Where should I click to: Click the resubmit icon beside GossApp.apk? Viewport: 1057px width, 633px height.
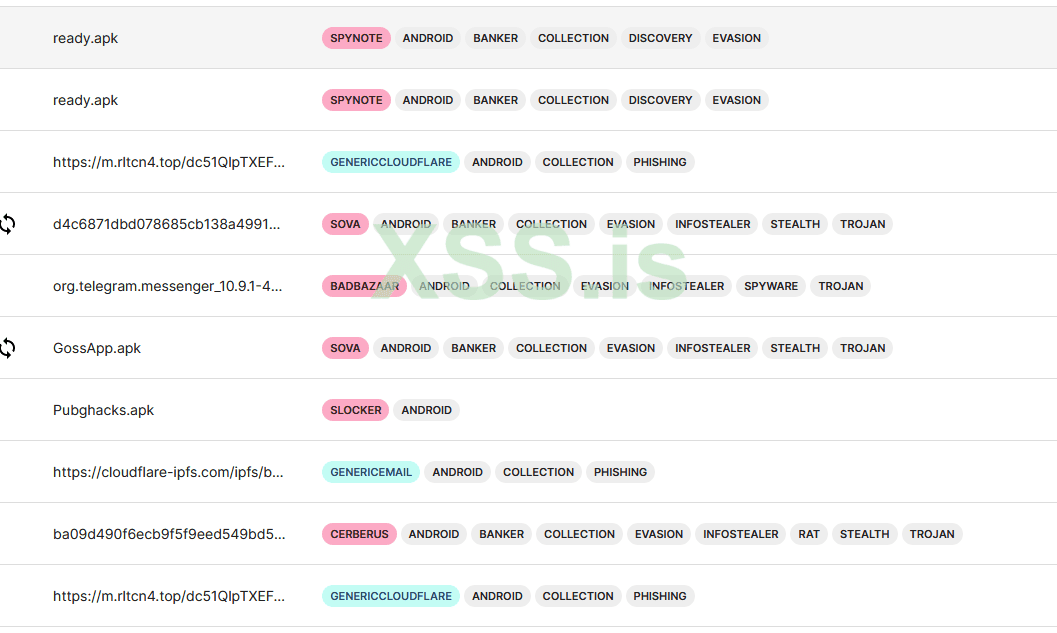pyautogui.click(x=7, y=348)
